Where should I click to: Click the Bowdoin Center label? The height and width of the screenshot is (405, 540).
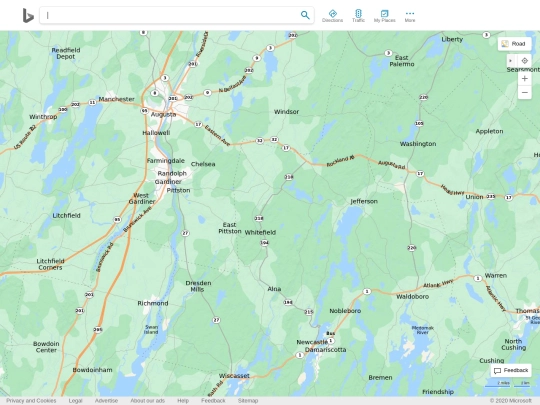click(46, 347)
